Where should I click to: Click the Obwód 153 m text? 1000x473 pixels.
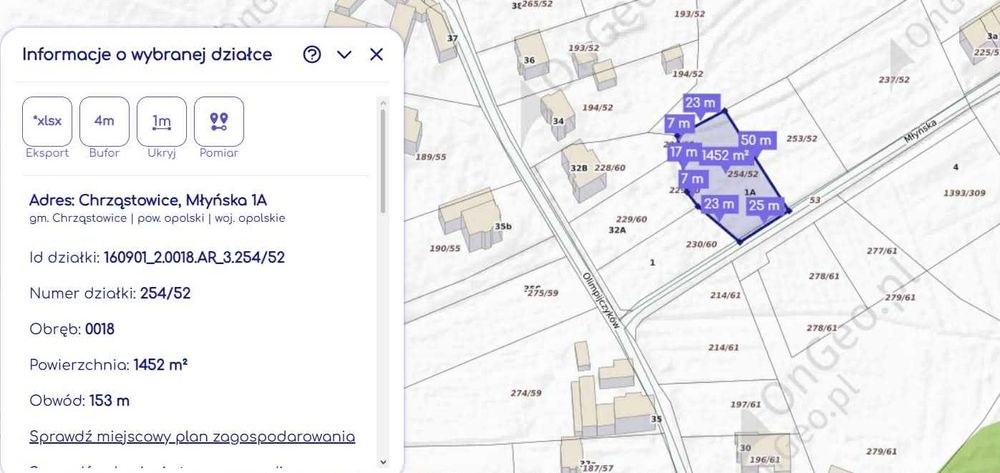point(80,401)
